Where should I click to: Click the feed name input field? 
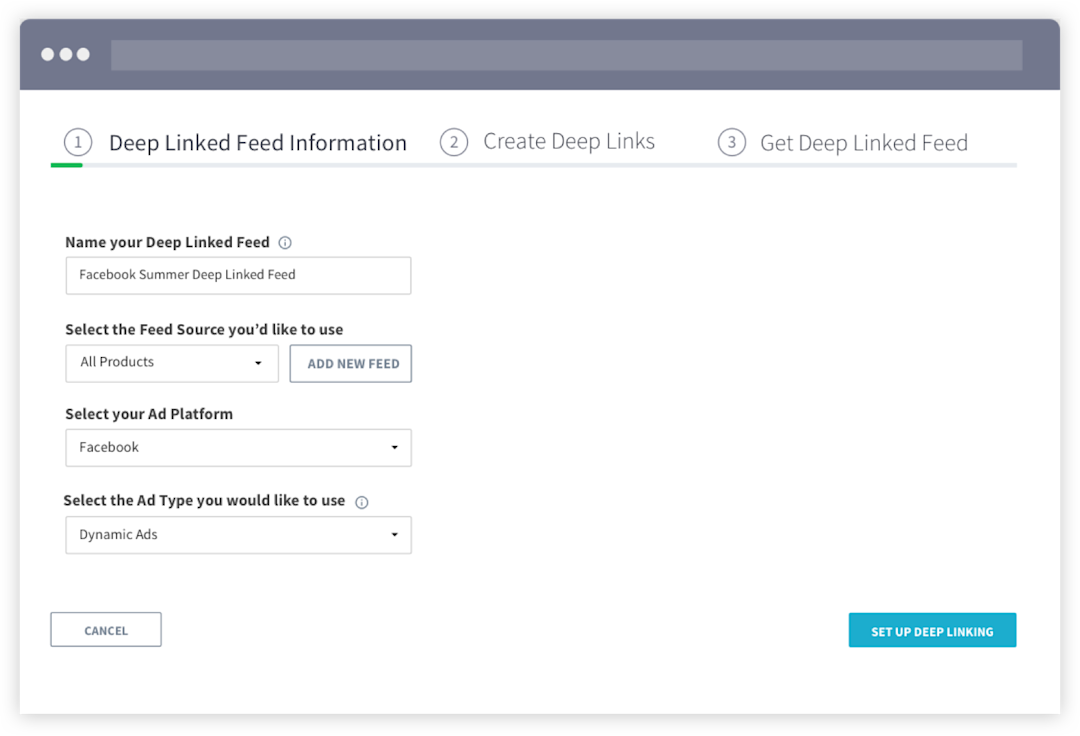[238, 275]
